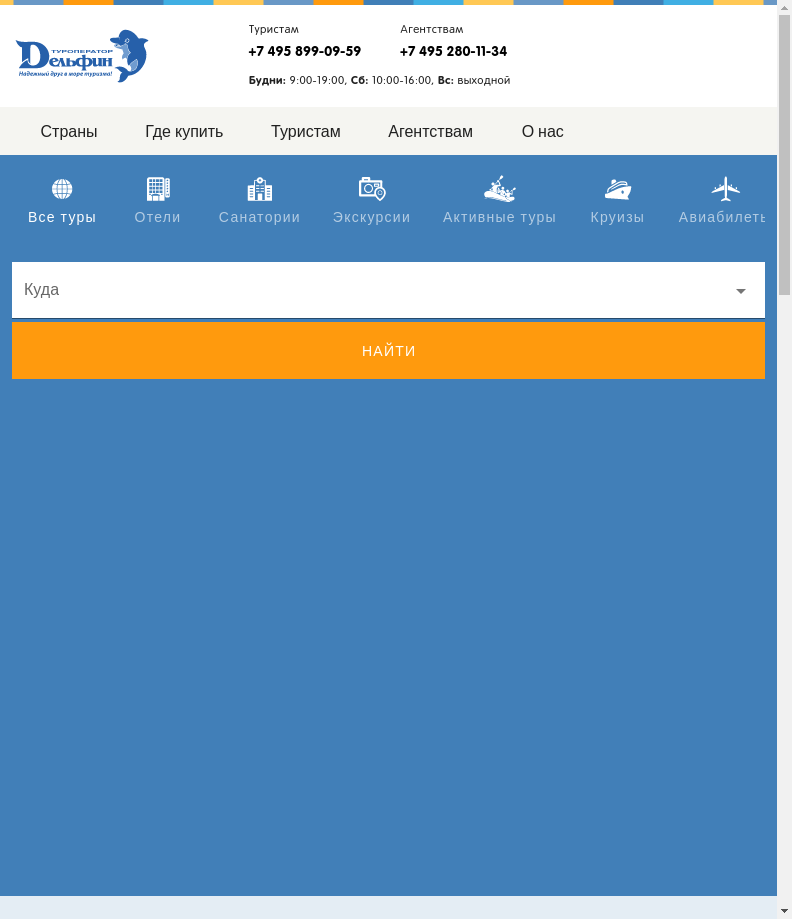Open the Страны menu
Viewport: 792px width, 919px height.
[69, 131]
